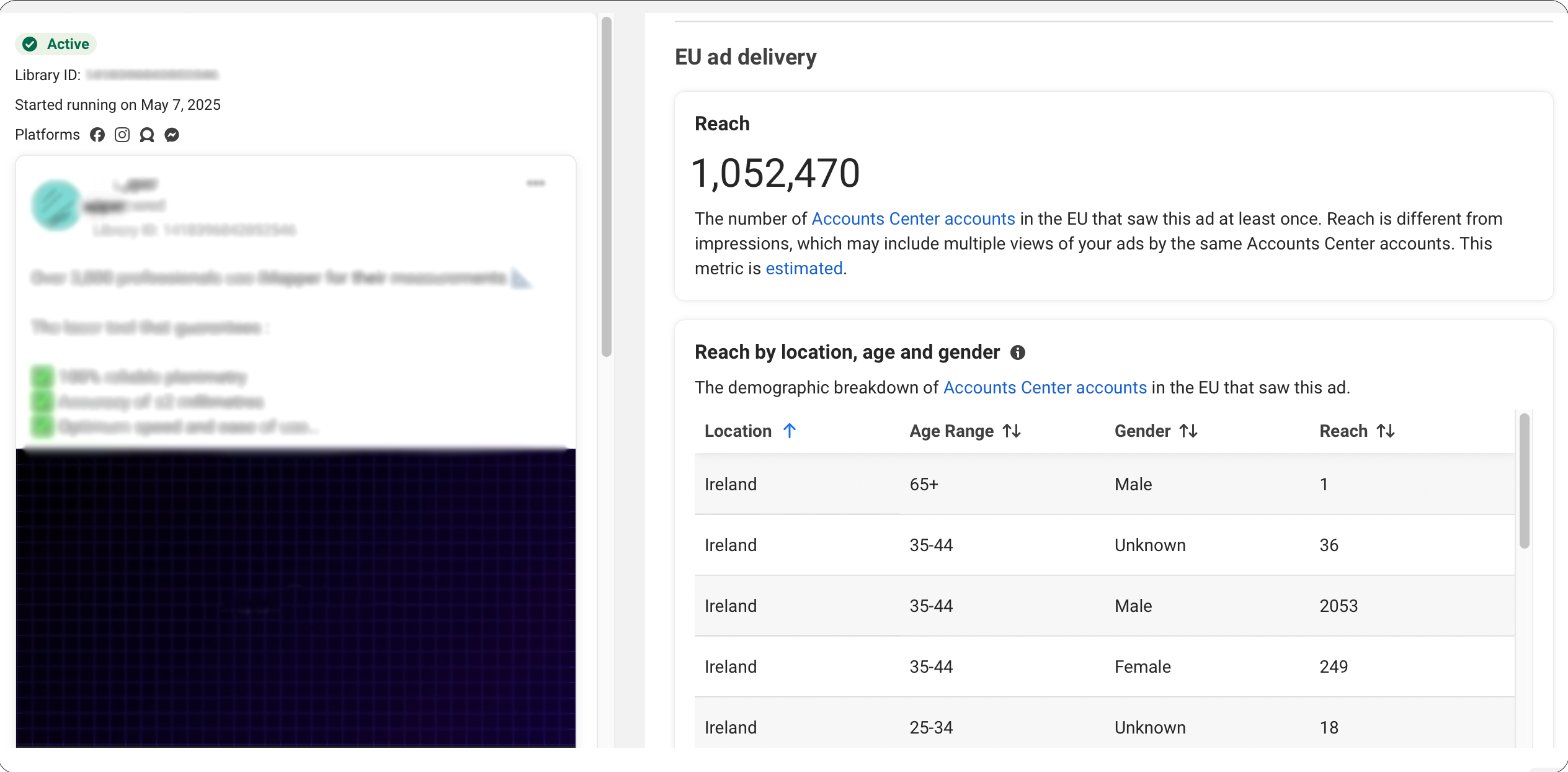Click the Active status badge
This screenshot has height=772, width=1568.
click(x=55, y=43)
